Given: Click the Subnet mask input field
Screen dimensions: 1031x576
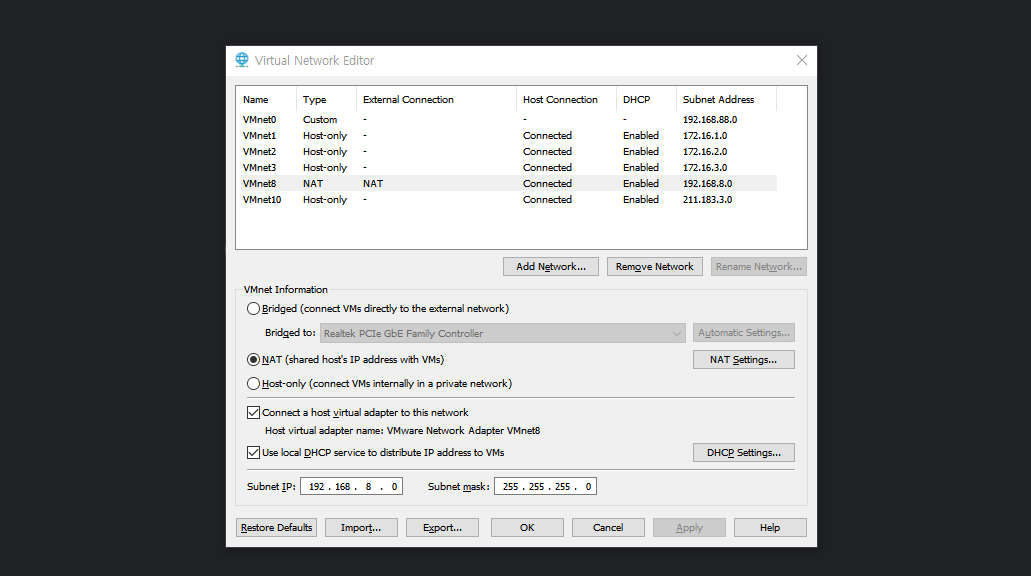Looking at the screenshot, I should (545, 487).
